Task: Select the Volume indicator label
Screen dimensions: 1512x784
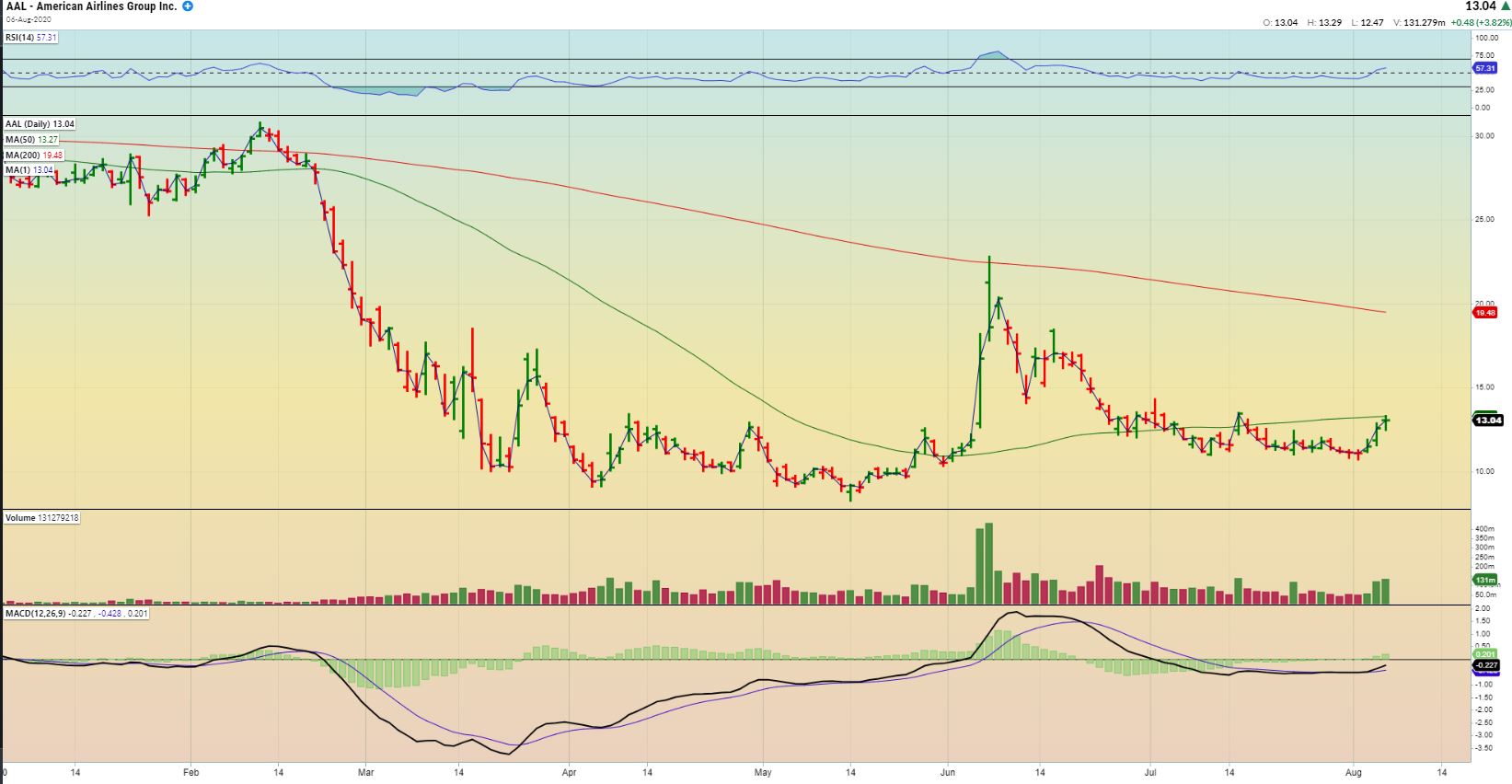Action: (42, 518)
